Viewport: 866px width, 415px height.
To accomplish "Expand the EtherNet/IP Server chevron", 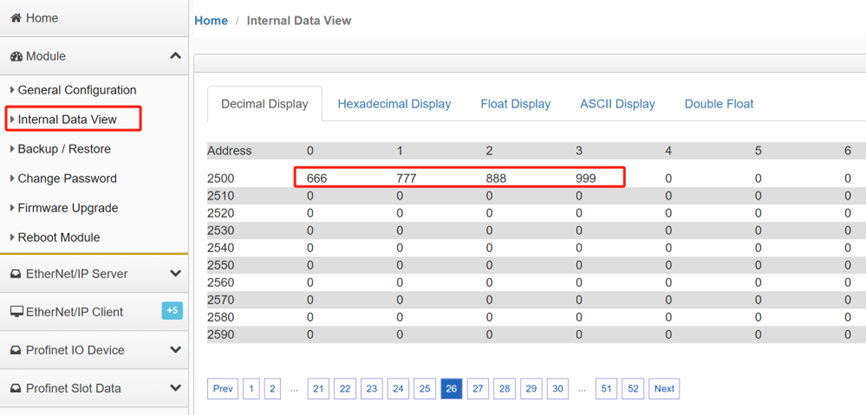I will [x=176, y=274].
